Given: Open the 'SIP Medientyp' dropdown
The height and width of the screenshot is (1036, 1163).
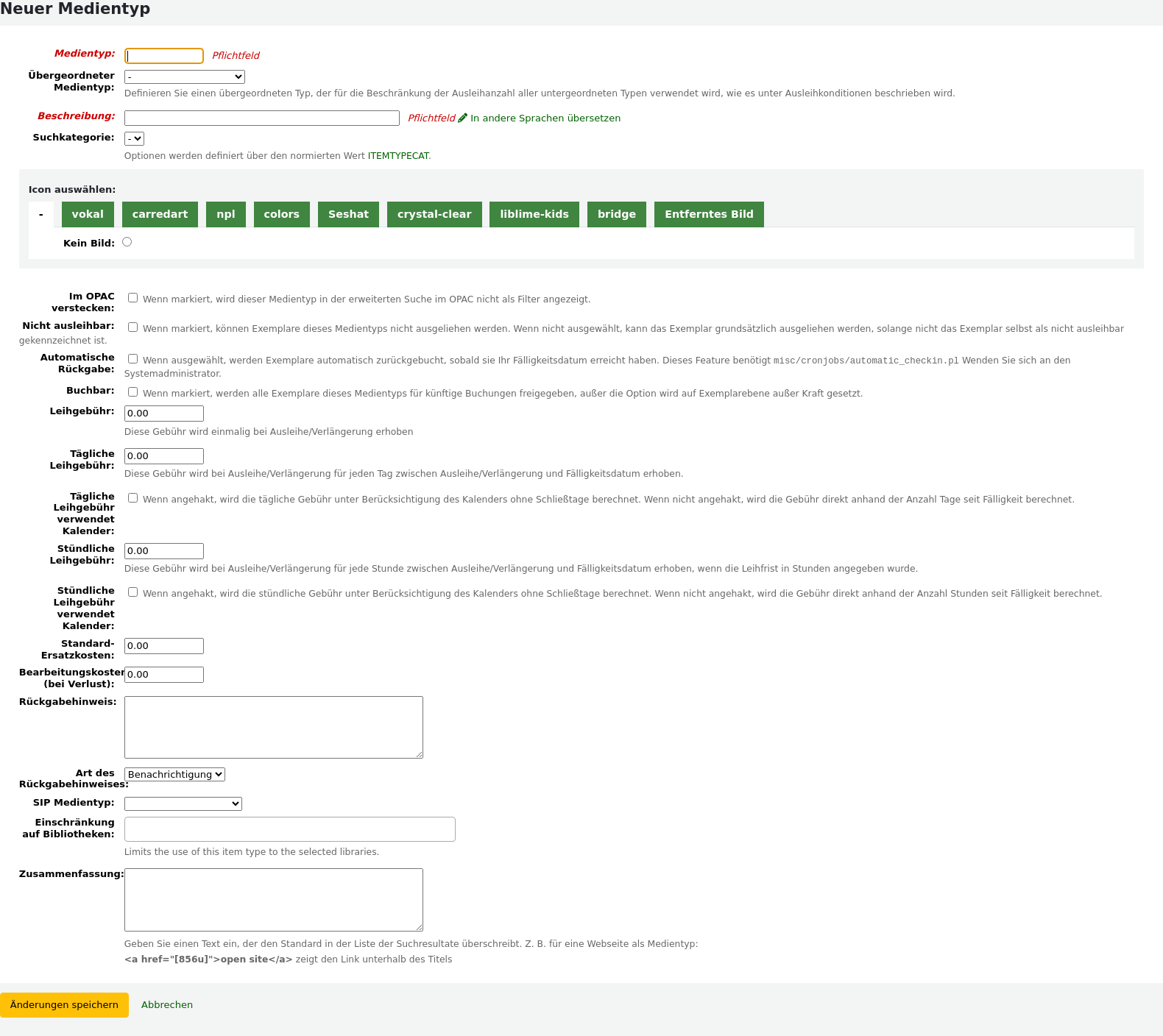Looking at the screenshot, I should point(183,803).
